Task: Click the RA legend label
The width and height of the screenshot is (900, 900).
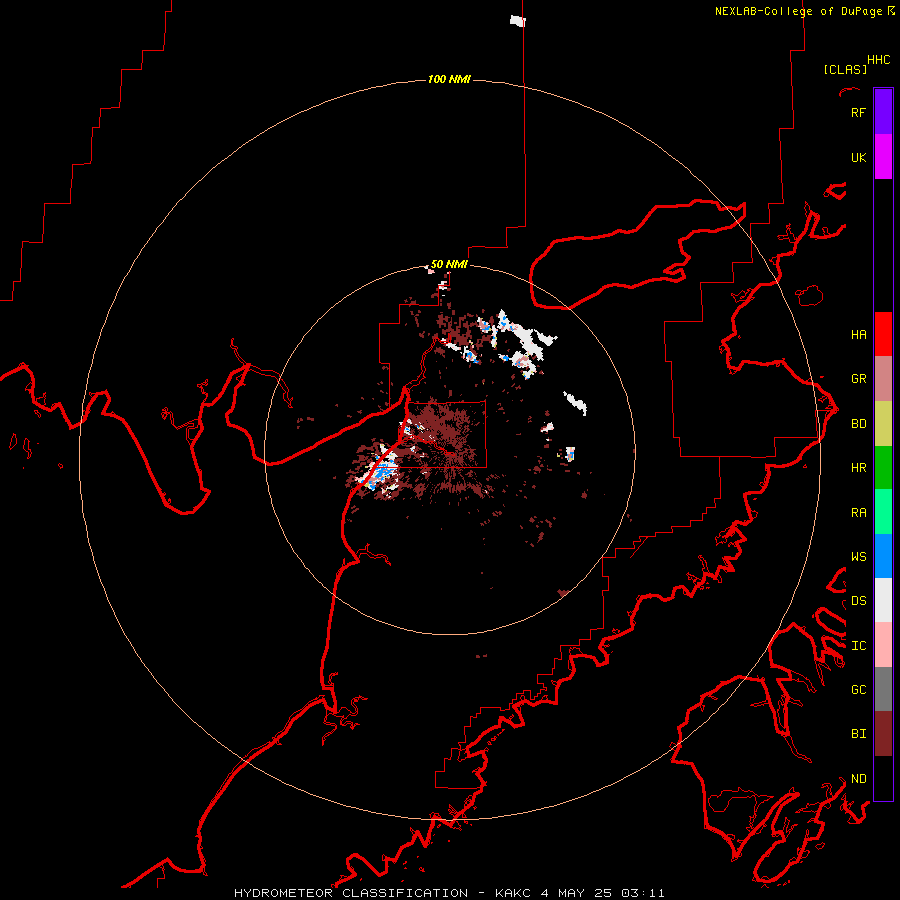Action: coord(858,512)
